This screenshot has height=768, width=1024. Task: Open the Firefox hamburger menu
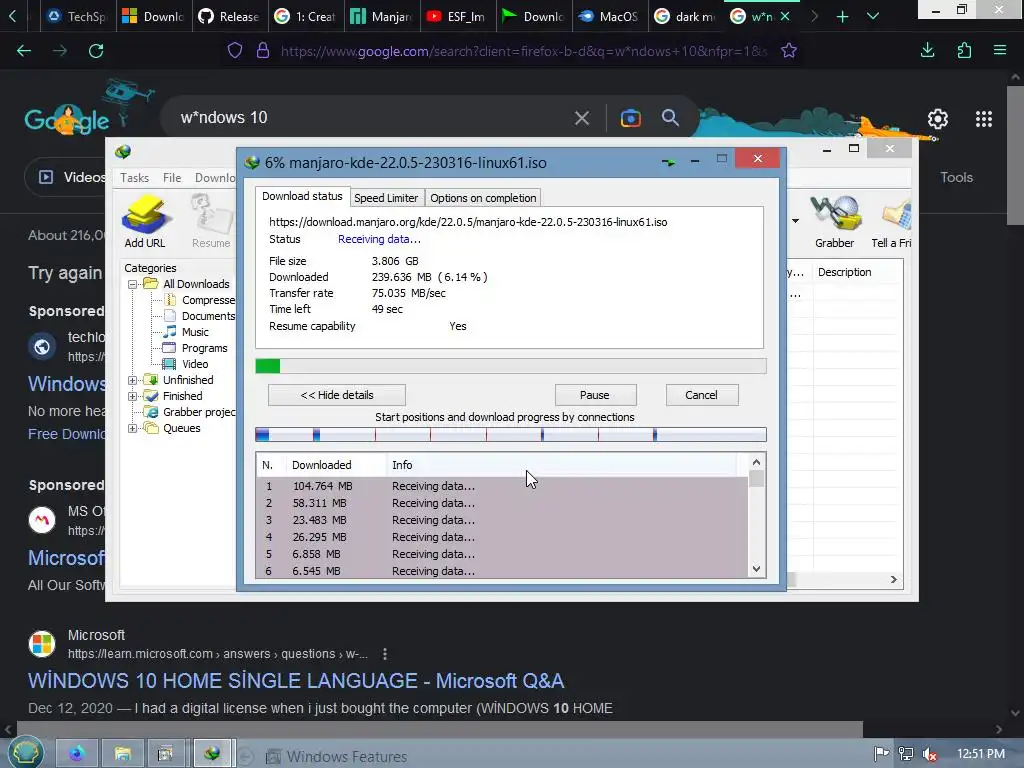click(1000, 50)
